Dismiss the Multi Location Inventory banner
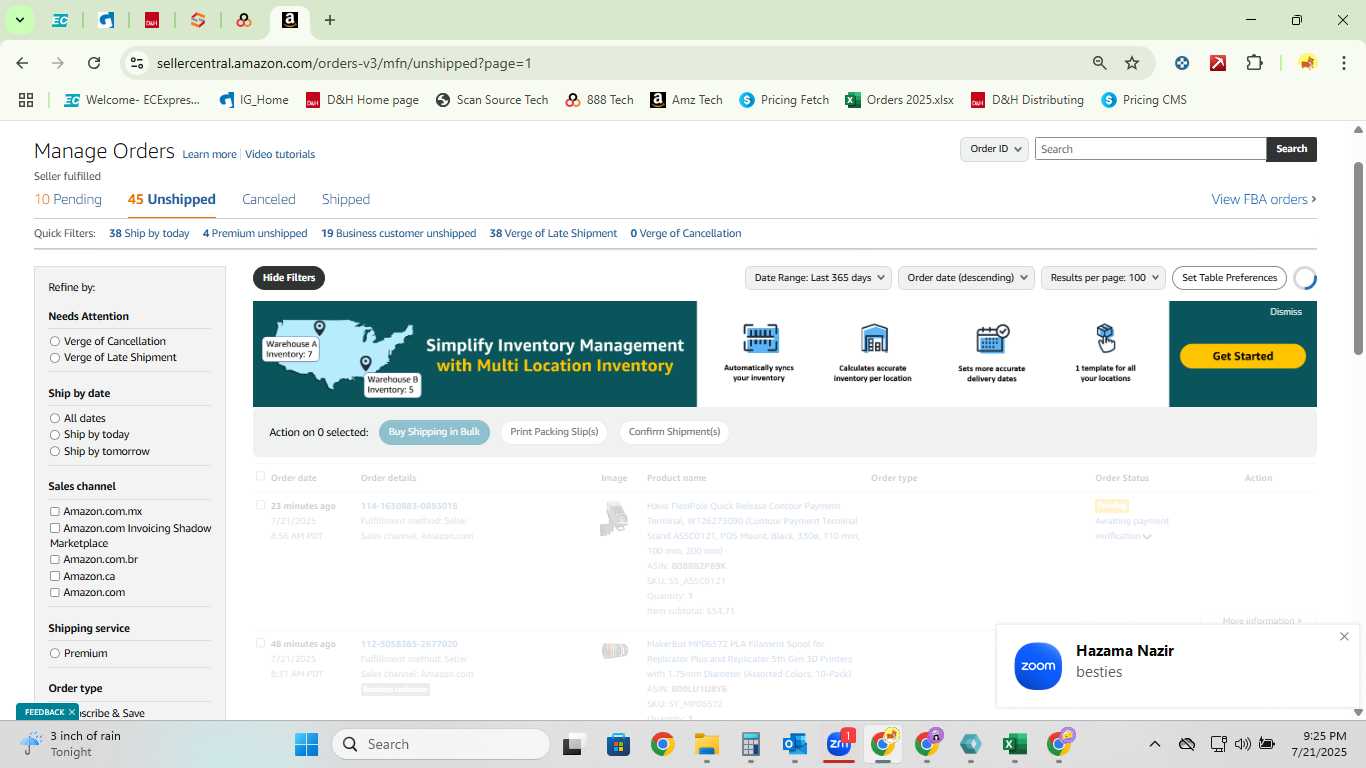Viewport: 1366px width, 768px height. coord(1286,312)
